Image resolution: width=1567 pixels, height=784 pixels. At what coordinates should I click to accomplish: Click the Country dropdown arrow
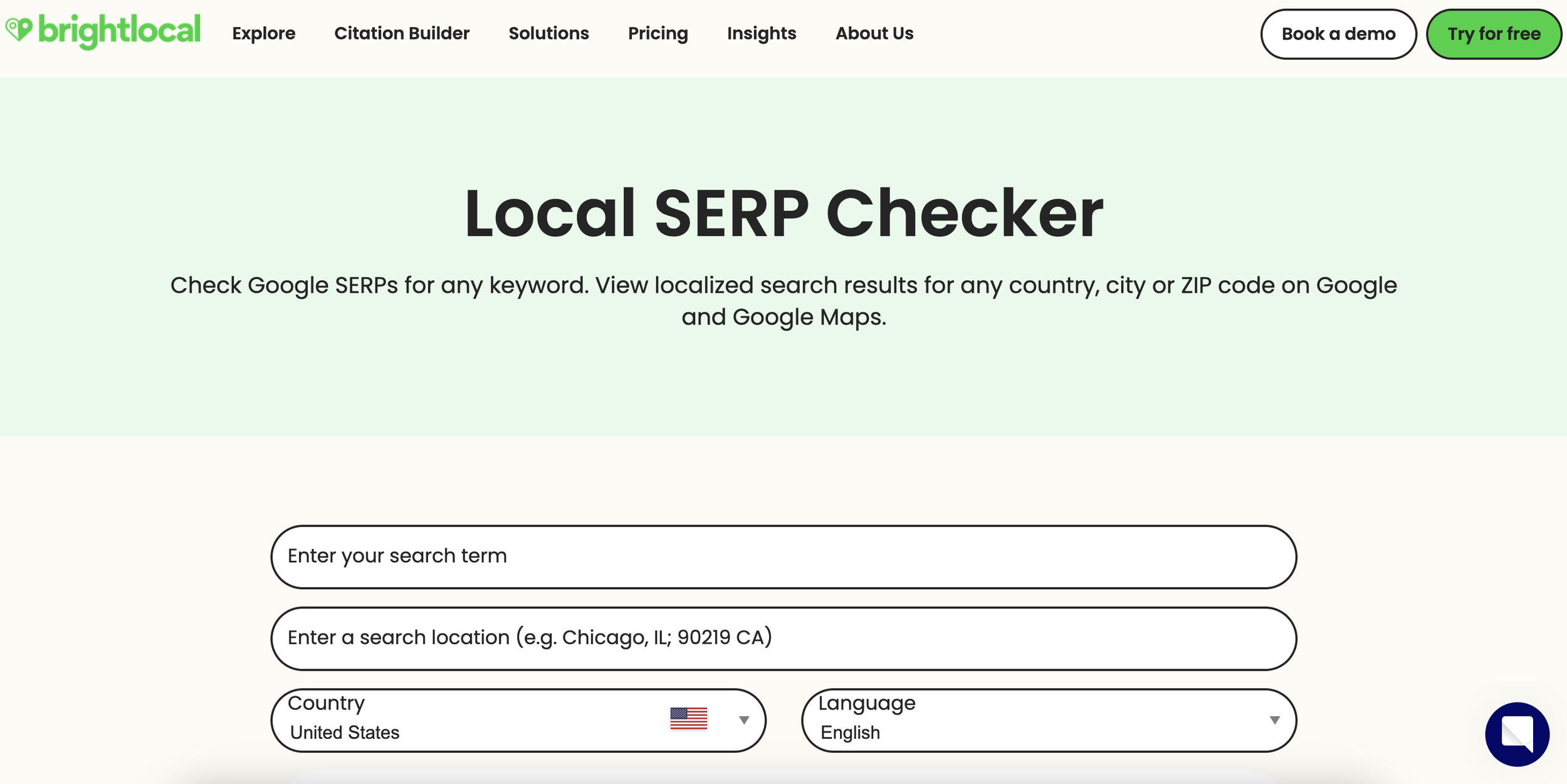[x=743, y=720]
